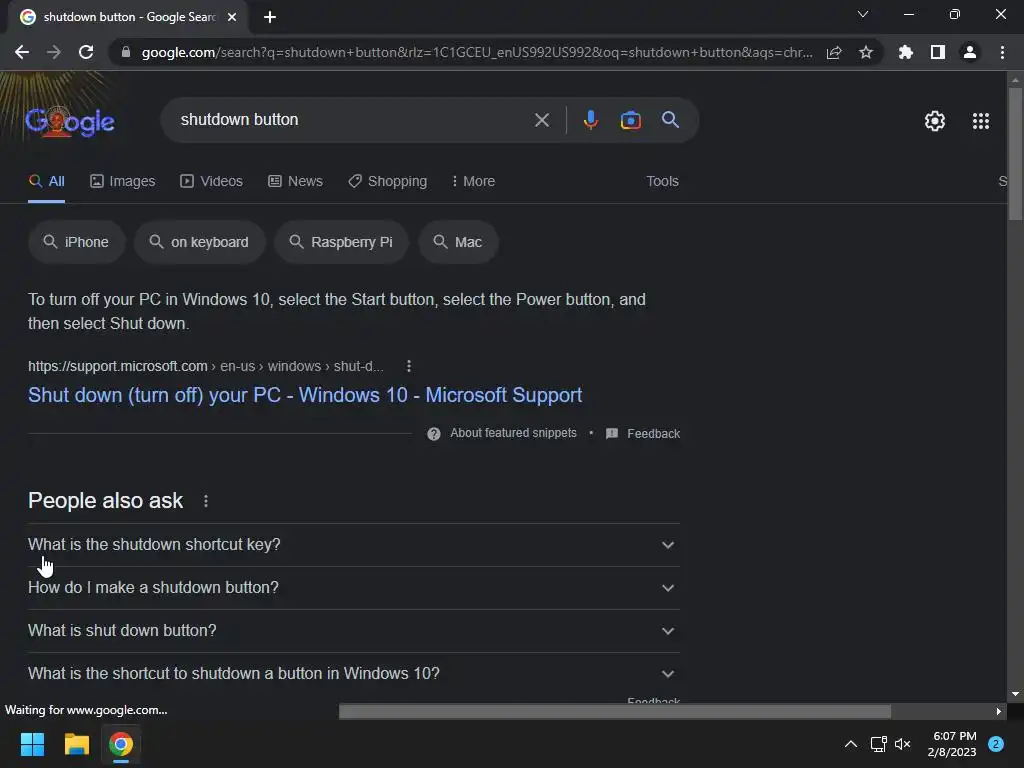Screen dimensions: 1024x768
Task: Open search Tools
Action: coord(662,182)
